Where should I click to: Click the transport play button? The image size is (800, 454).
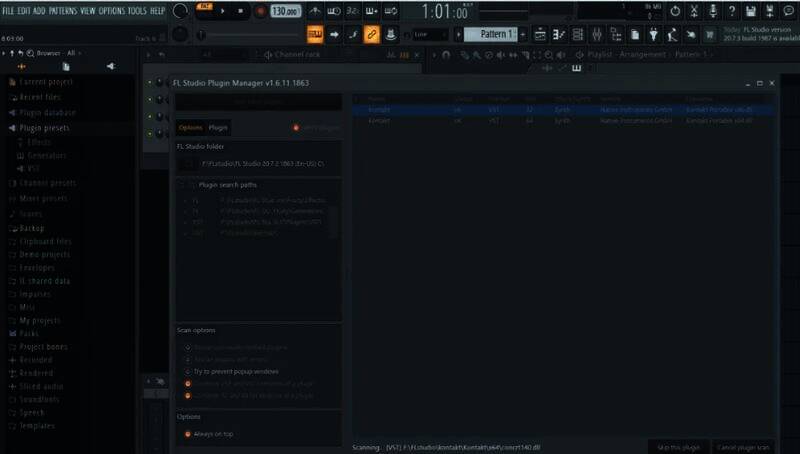pyautogui.click(x=222, y=11)
